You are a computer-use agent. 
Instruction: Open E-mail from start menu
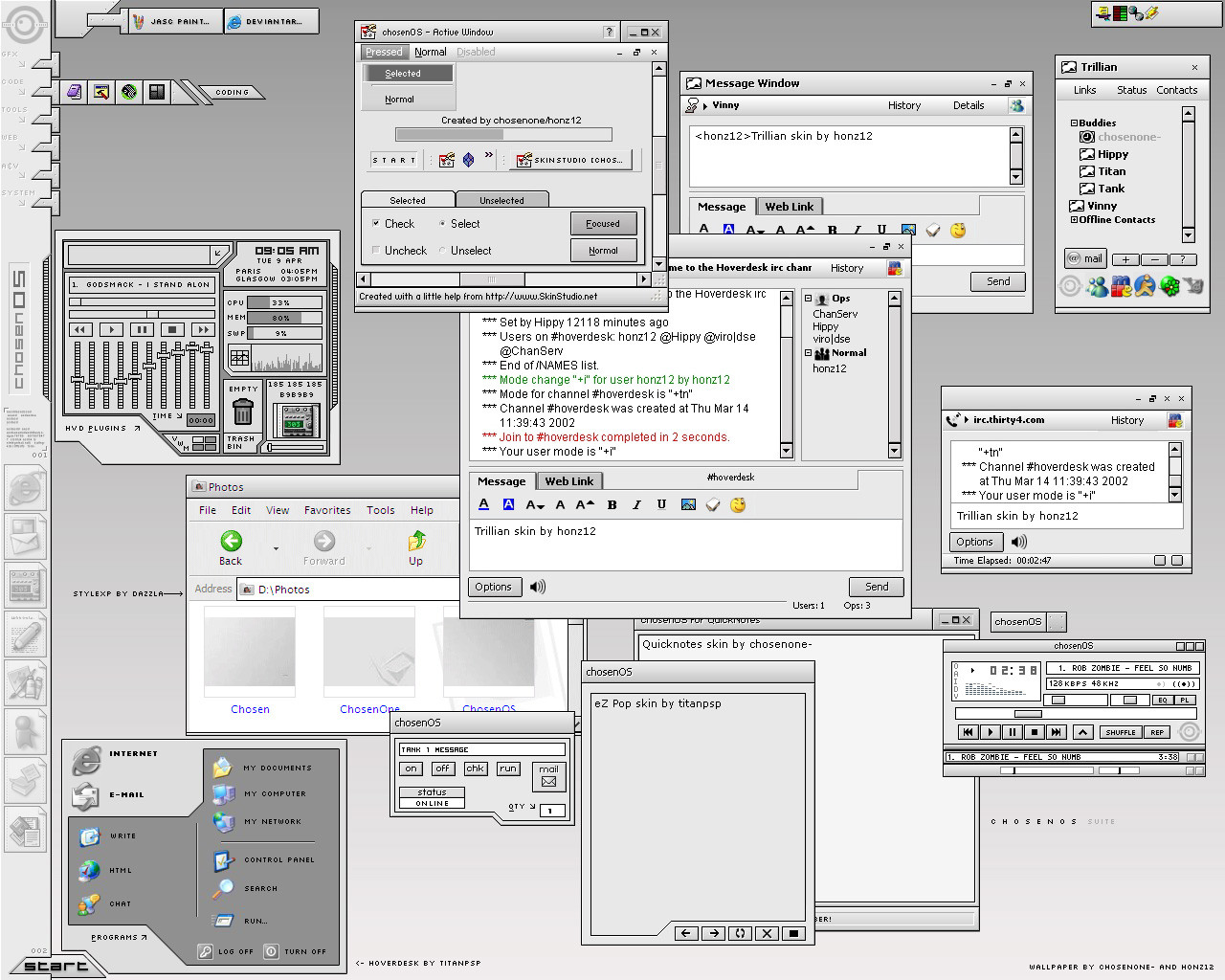[x=110, y=795]
